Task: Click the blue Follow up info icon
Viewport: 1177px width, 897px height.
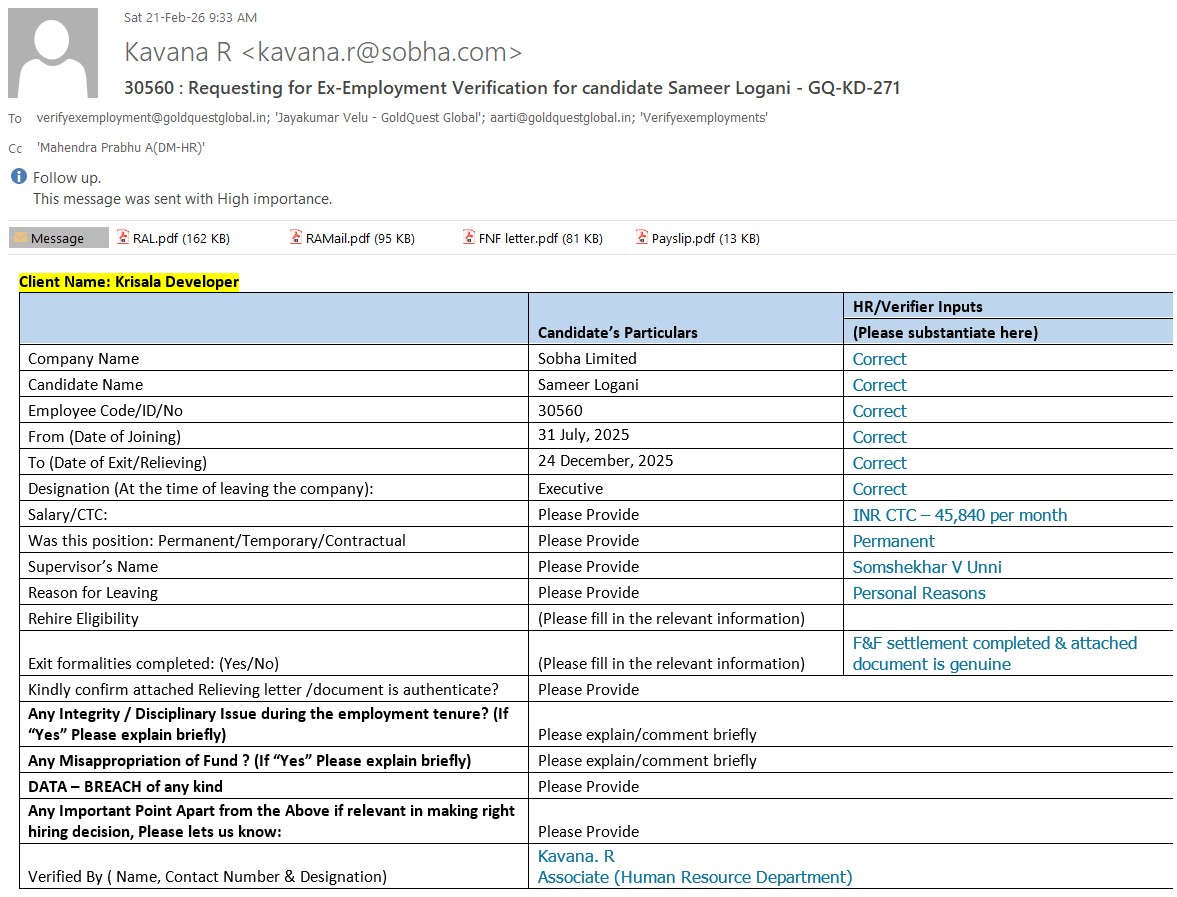Action: 19,177
